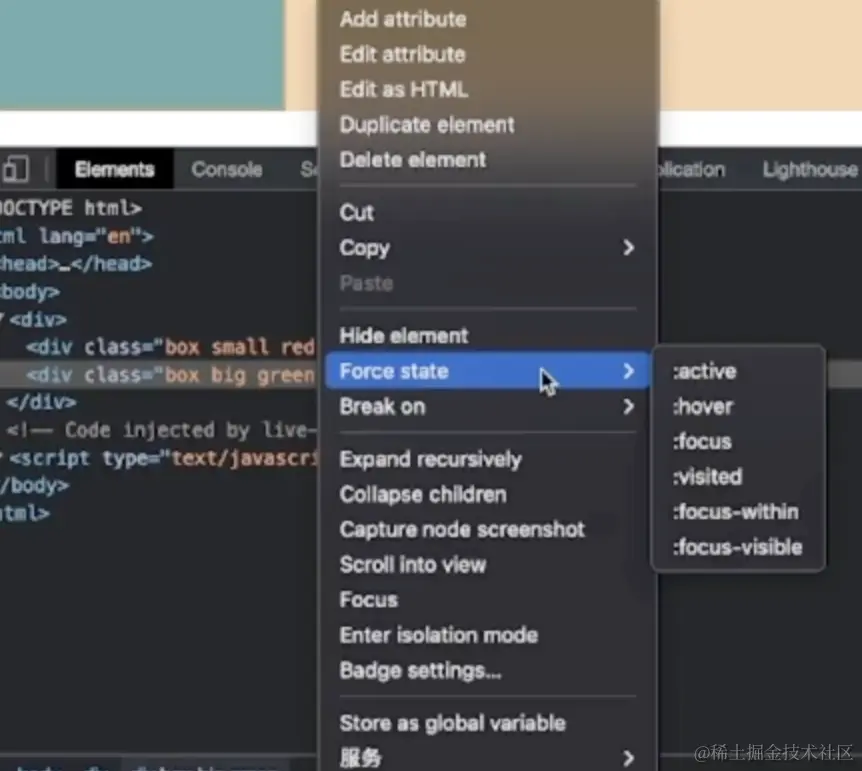This screenshot has height=771, width=862.
Task: Select the script text/javascript node
Action: pyautogui.click(x=163, y=458)
